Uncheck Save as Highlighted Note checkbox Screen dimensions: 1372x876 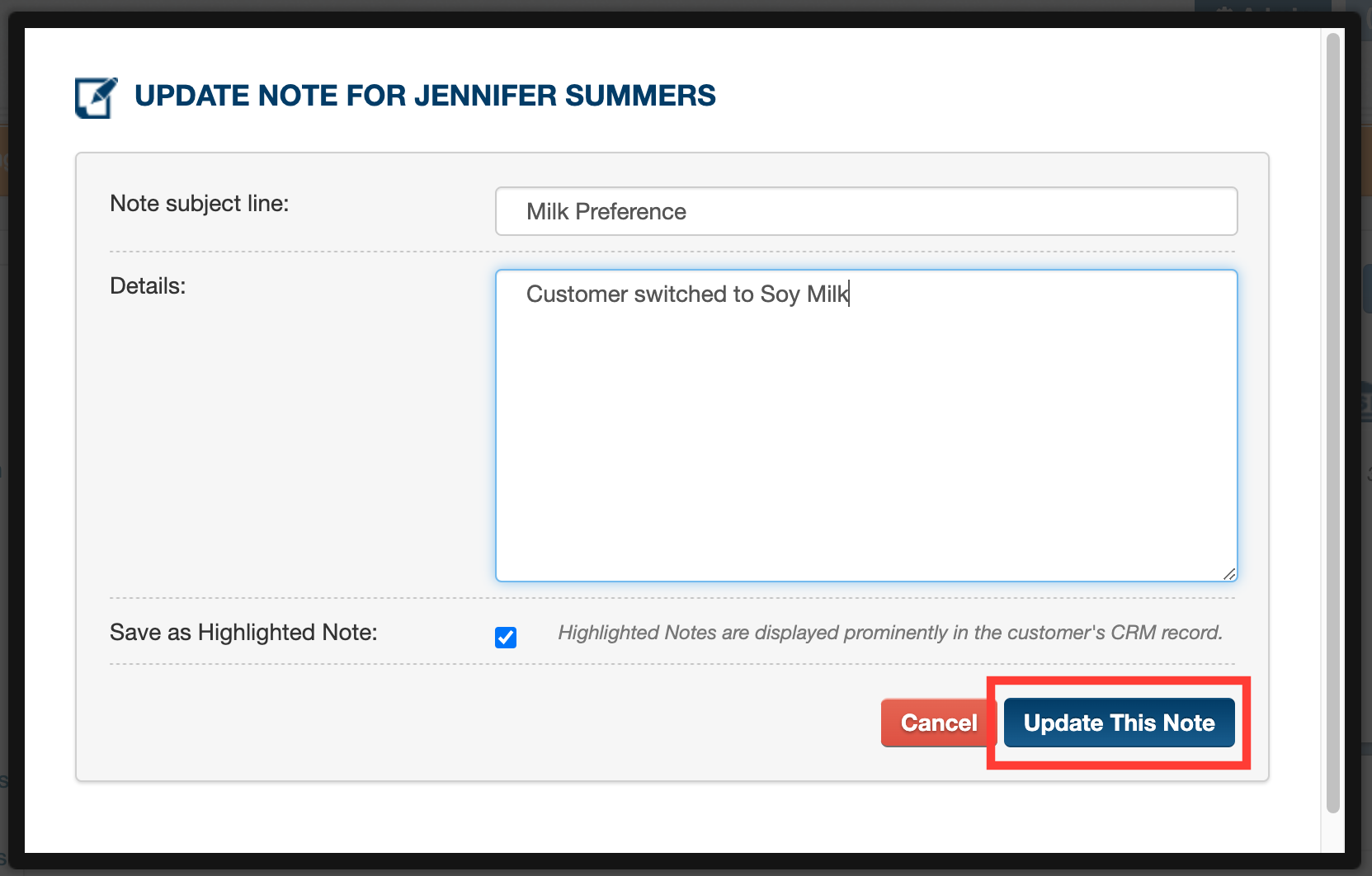coord(506,638)
